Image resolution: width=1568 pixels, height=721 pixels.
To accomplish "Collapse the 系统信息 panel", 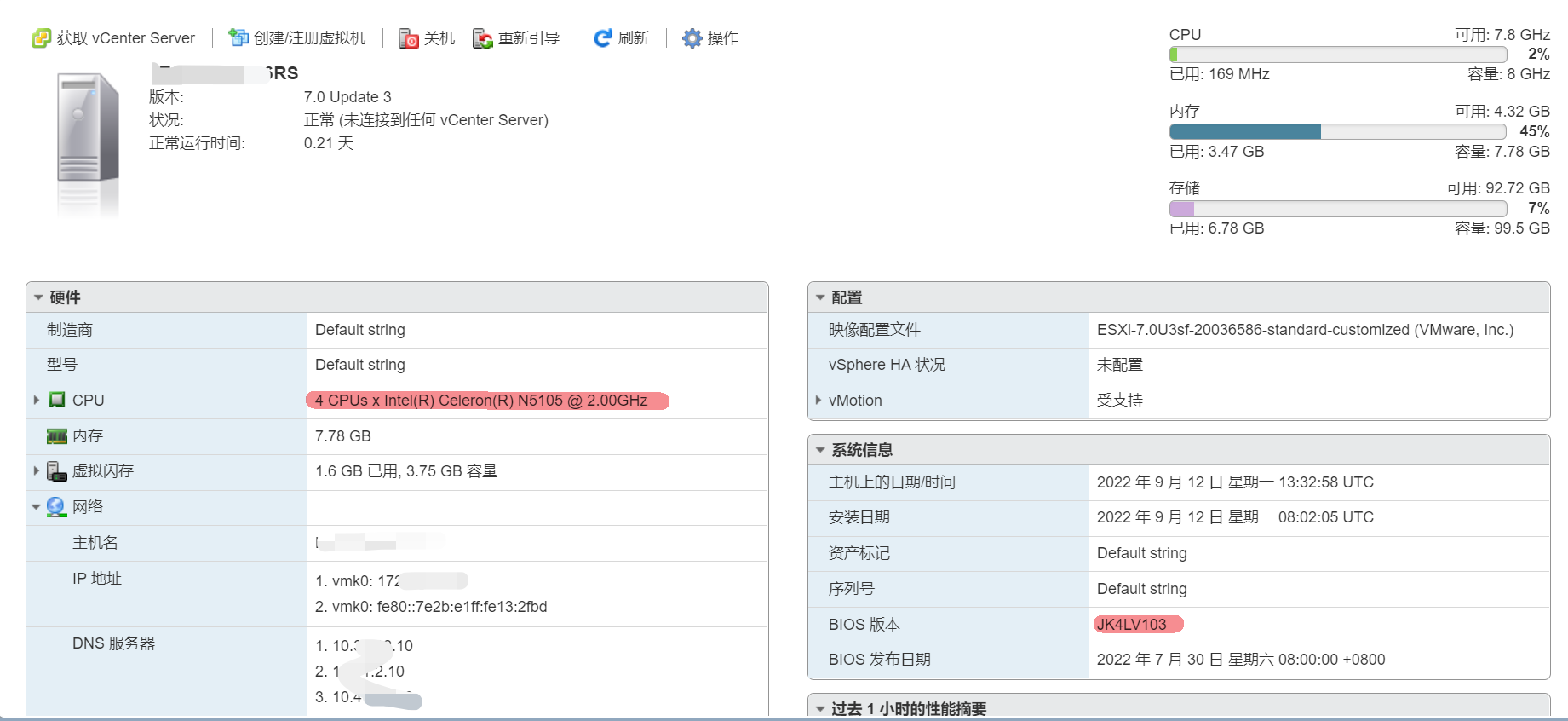I will click(820, 450).
